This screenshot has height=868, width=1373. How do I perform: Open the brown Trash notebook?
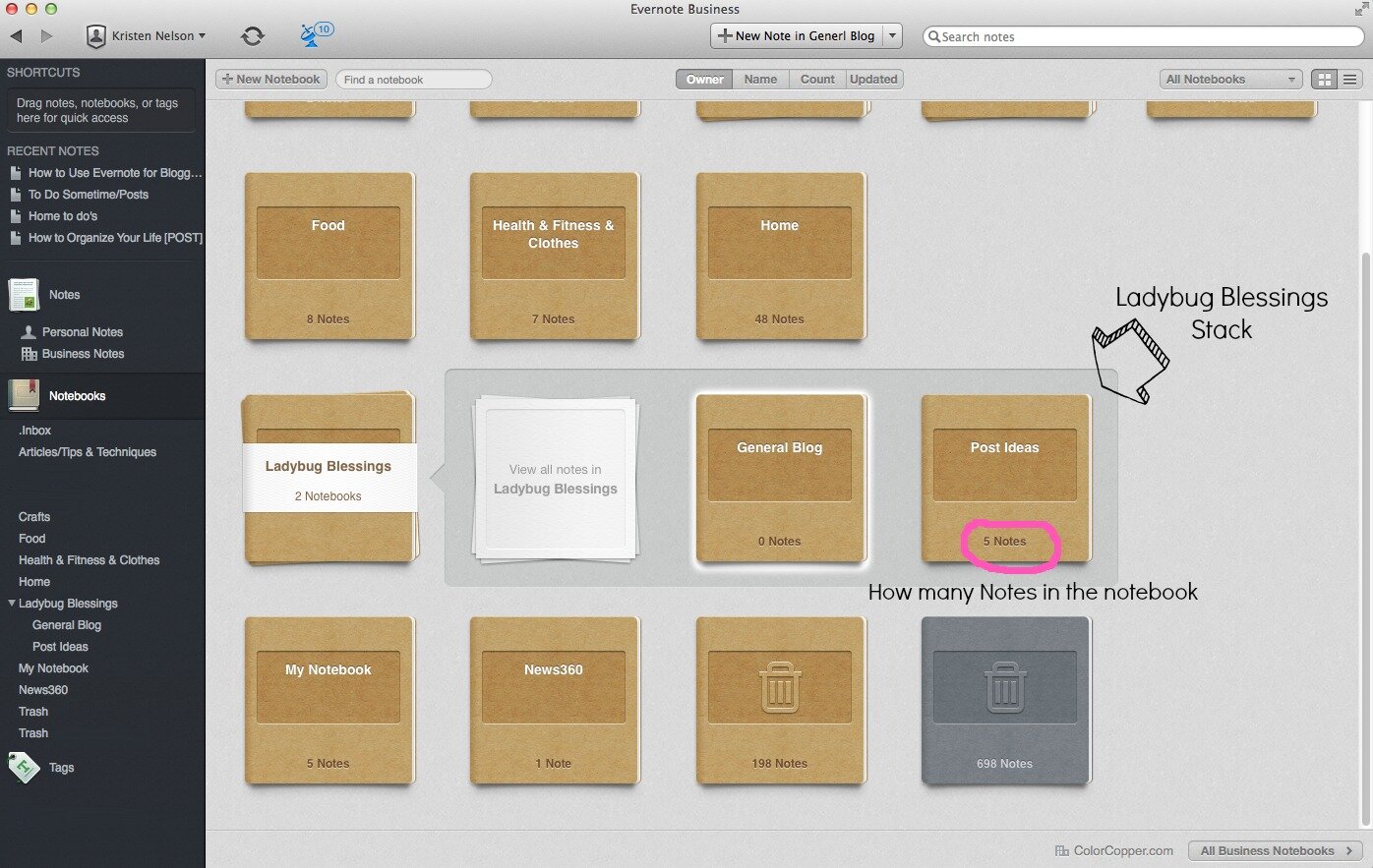pos(780,700)
